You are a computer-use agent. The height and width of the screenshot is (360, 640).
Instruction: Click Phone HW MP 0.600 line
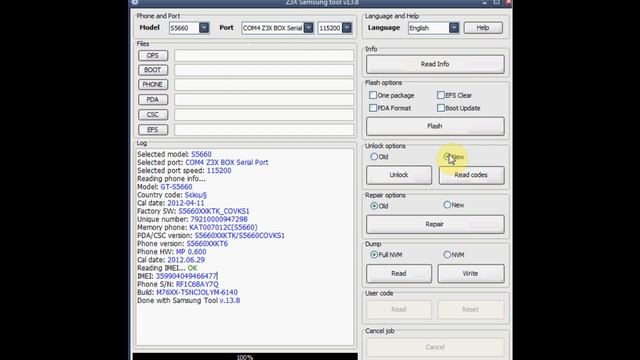tap(171, 252)
